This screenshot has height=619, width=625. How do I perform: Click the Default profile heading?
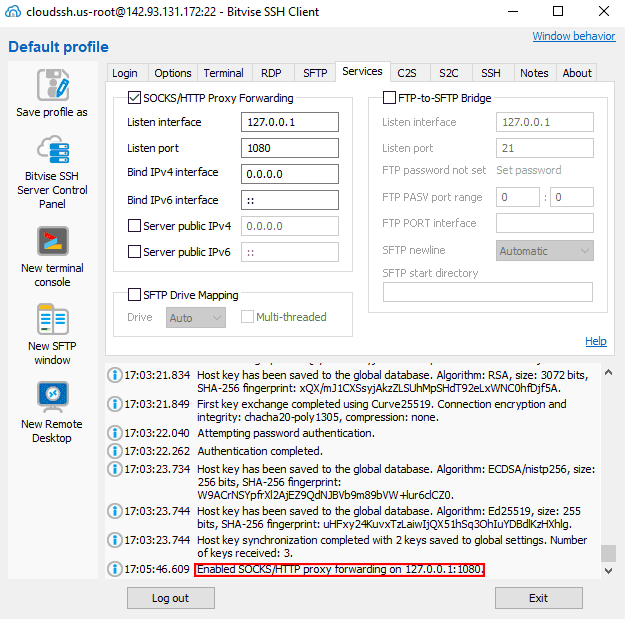pos(58,47)
